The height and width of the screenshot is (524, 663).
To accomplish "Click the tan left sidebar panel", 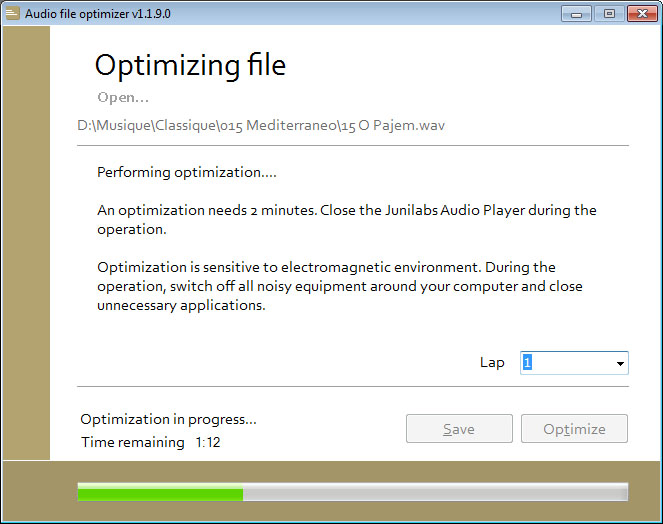I will (26, 243).
